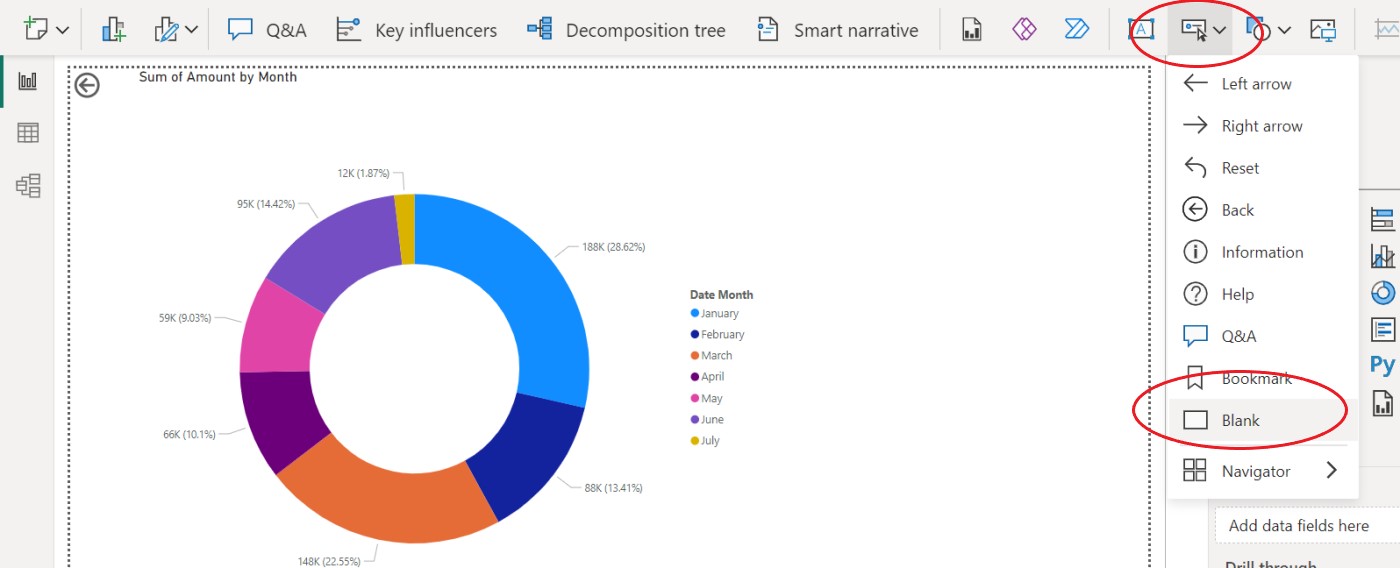Collapse the Buttons dropdown arrow

tap(1220, 31)
